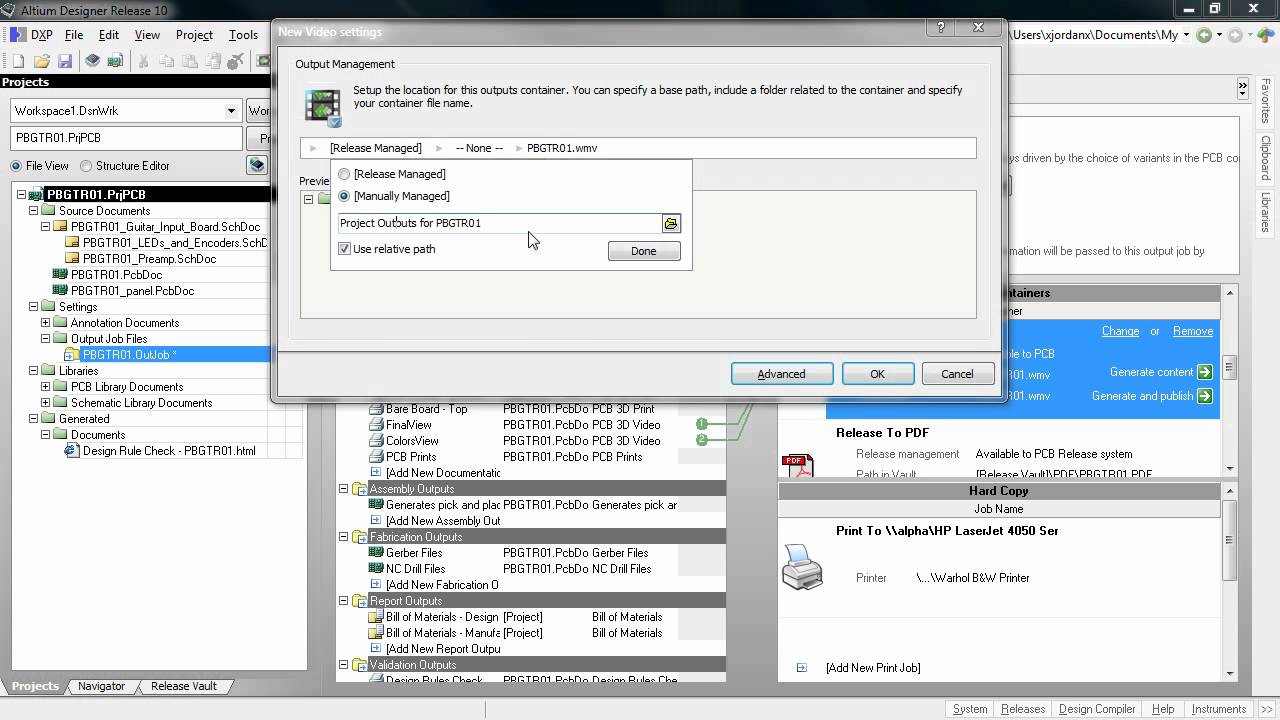Select the [Manually Managed] radio button

[x=344, y=196]
